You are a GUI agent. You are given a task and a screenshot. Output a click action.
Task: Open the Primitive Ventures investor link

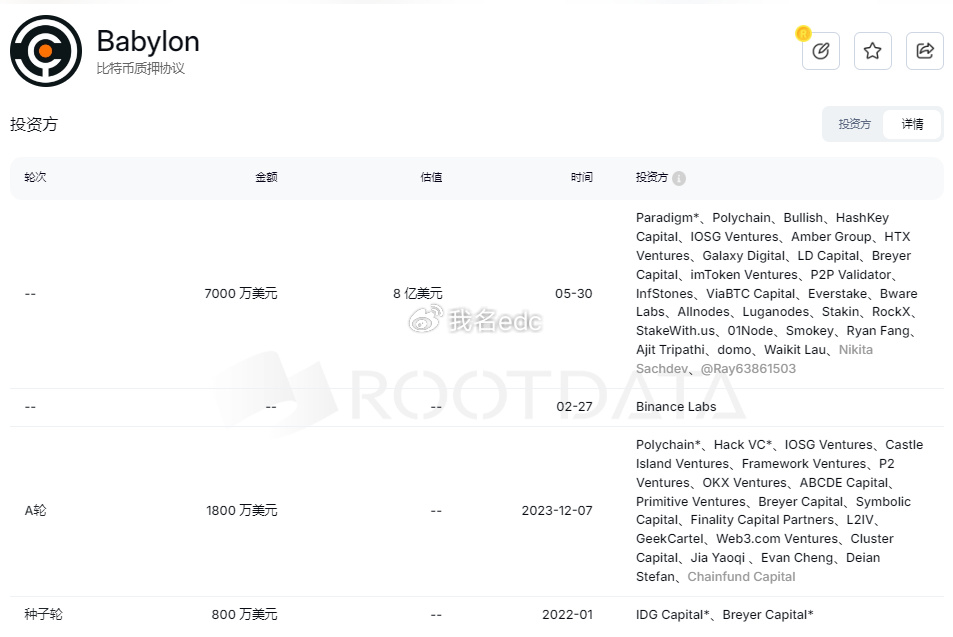click(x=690, y=501)
